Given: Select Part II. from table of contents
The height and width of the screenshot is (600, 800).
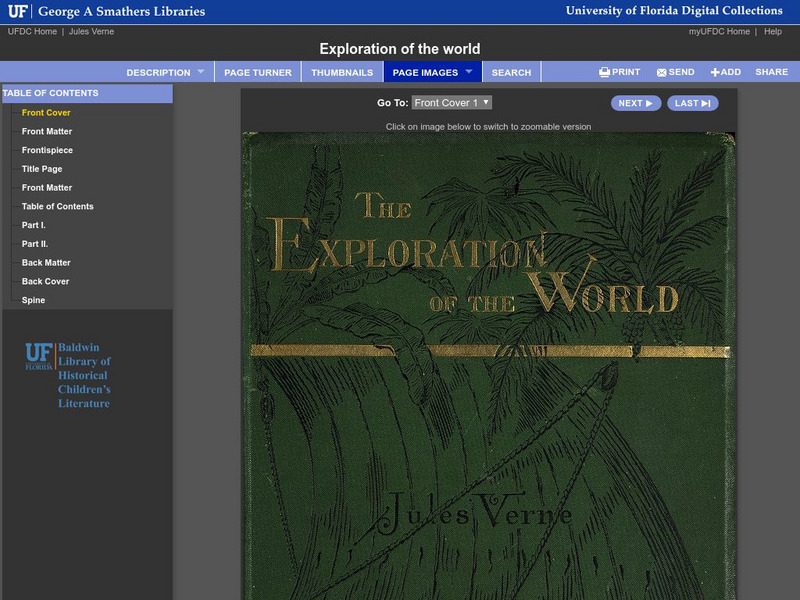Looking at the screenshot, I should coord(33,244).
